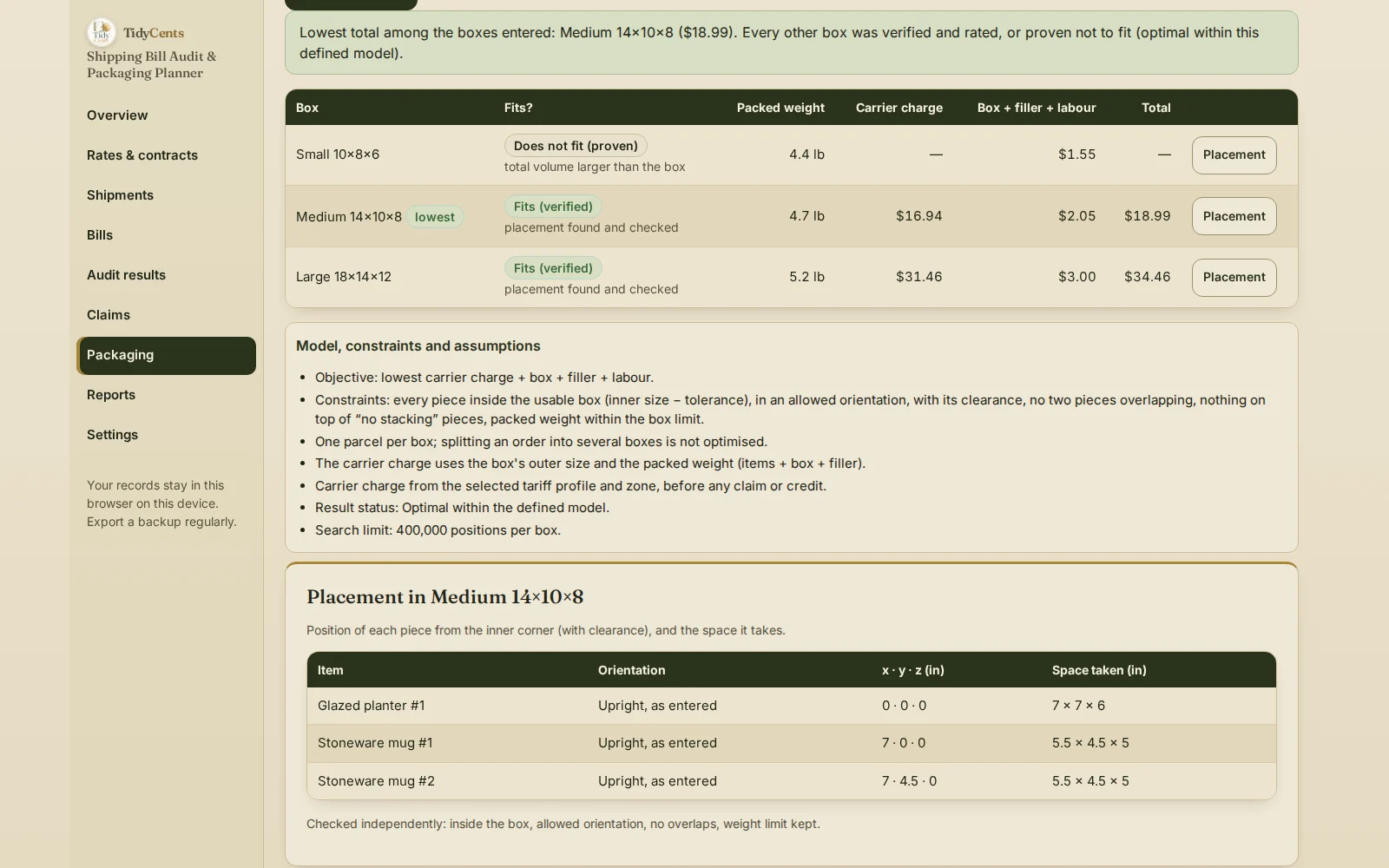
Task: Click the 'Packed weight' column header
Action: click(780, 108)
